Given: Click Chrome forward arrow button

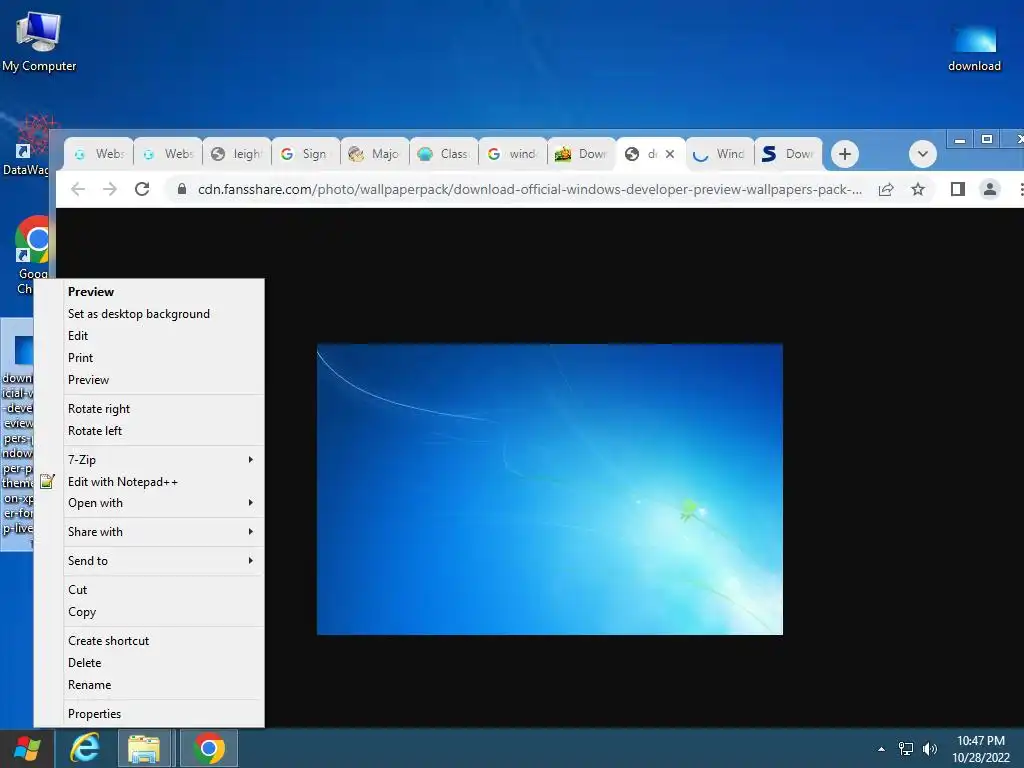Looking at the screenshot, I should [110, 189].
